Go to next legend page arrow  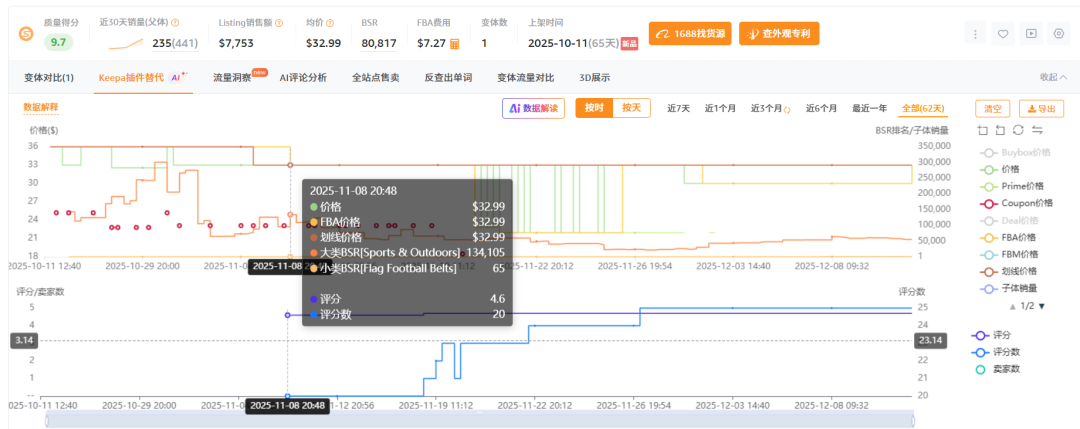[x=1041, y=306]
